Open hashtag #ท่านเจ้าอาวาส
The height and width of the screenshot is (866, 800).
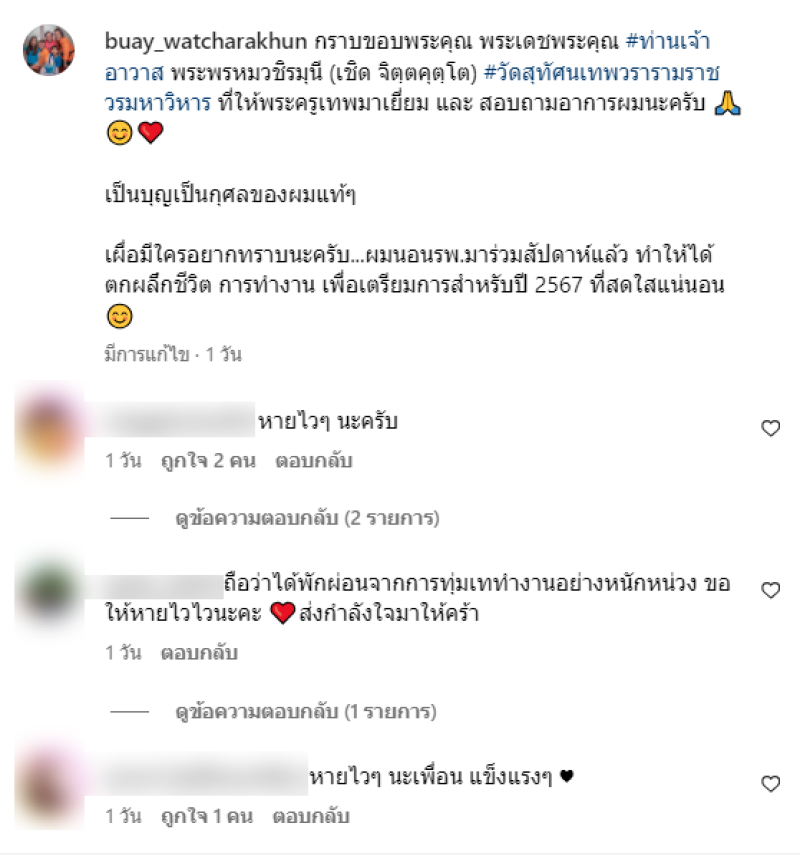pos(407,57)
